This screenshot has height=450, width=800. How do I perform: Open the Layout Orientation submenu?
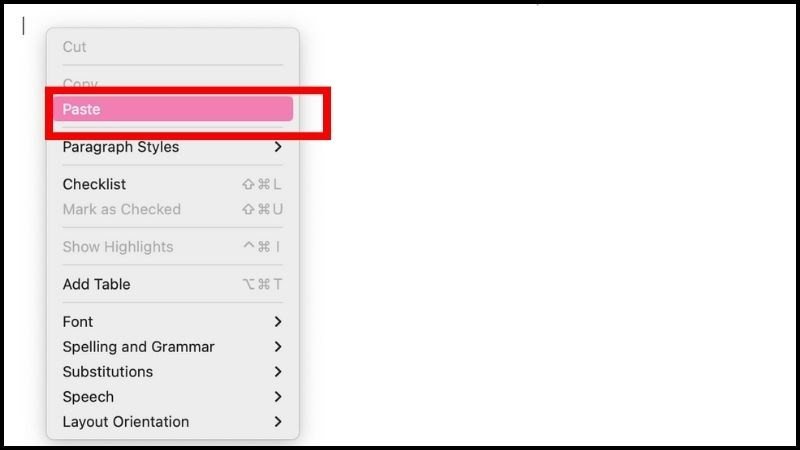[173, 422]
